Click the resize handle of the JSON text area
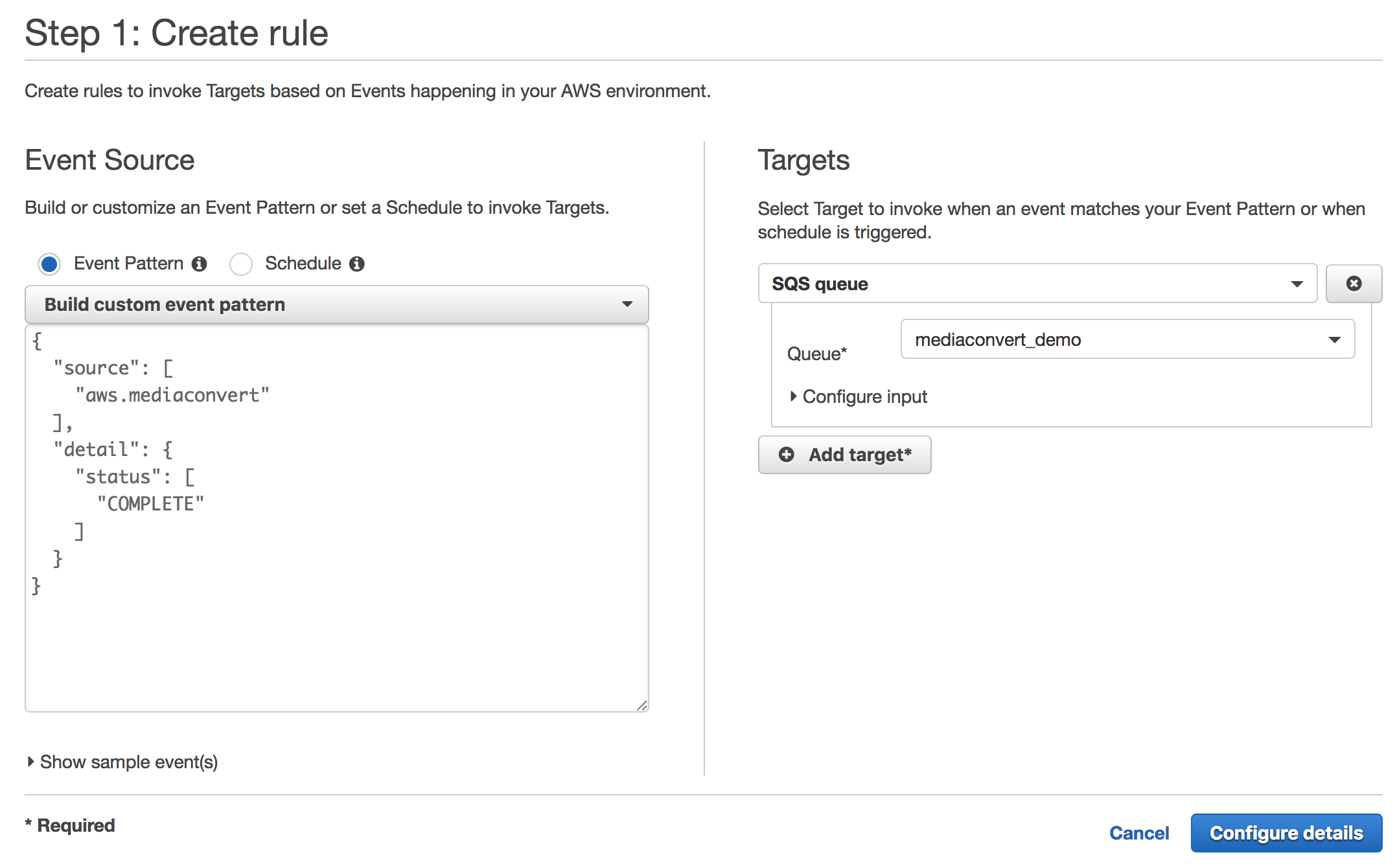Viewport: 1397px width, 868px height. [641, 705]
